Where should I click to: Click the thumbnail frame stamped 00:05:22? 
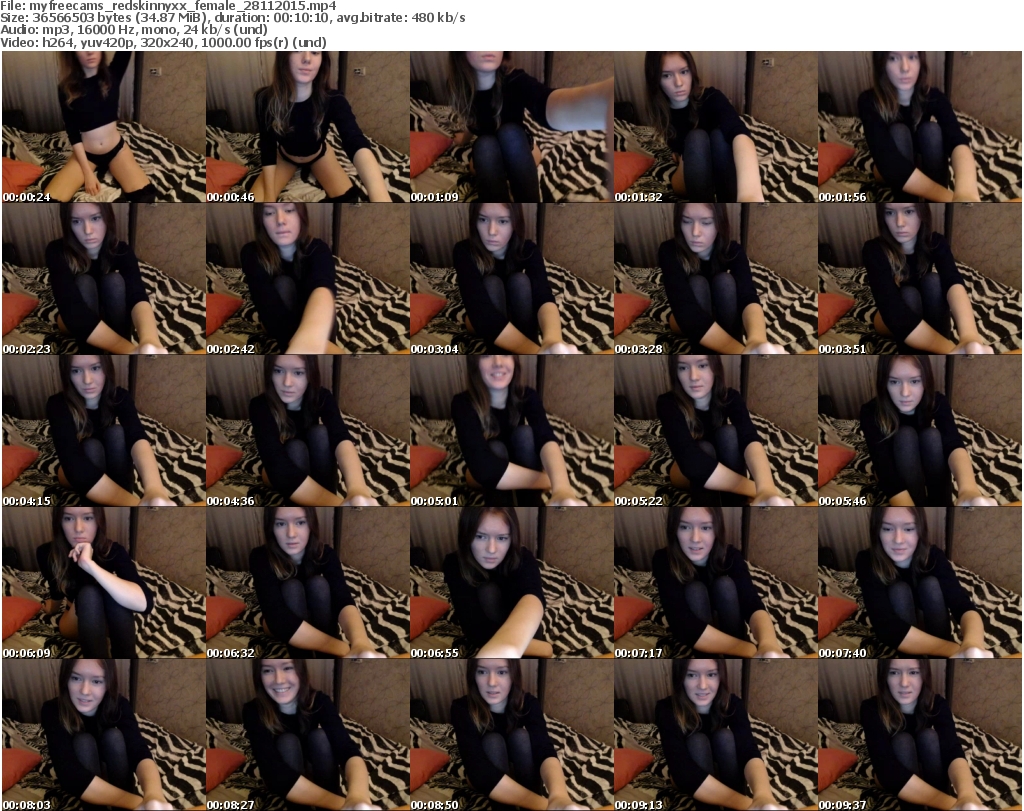pos(716,431)
